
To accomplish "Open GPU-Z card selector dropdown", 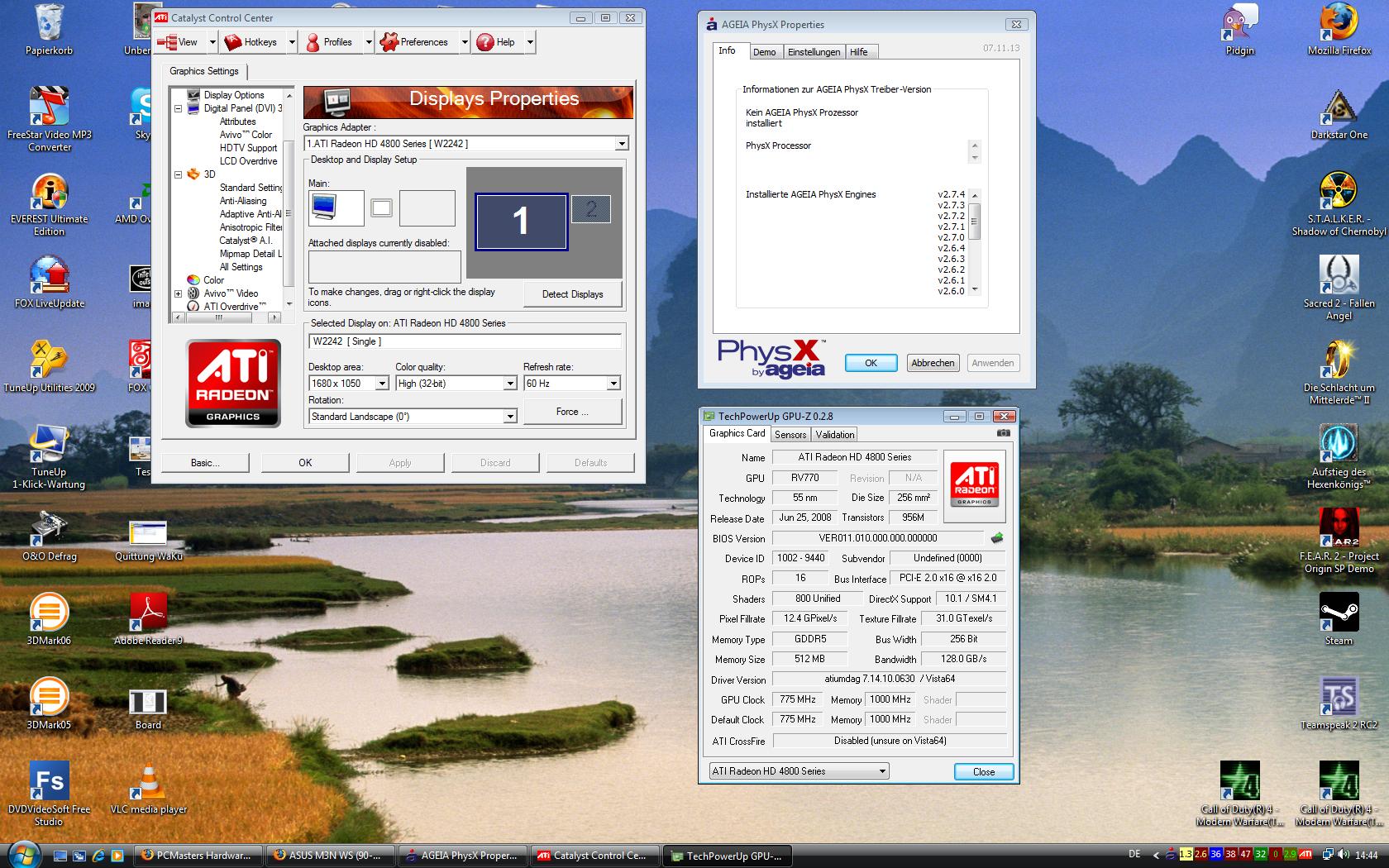I will [x=800, y=771].
